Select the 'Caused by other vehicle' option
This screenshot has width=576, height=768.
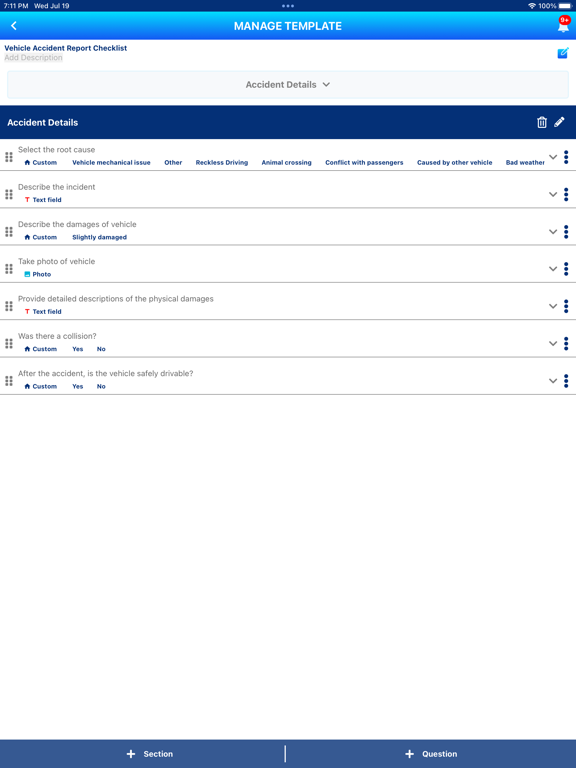(455, 163)
